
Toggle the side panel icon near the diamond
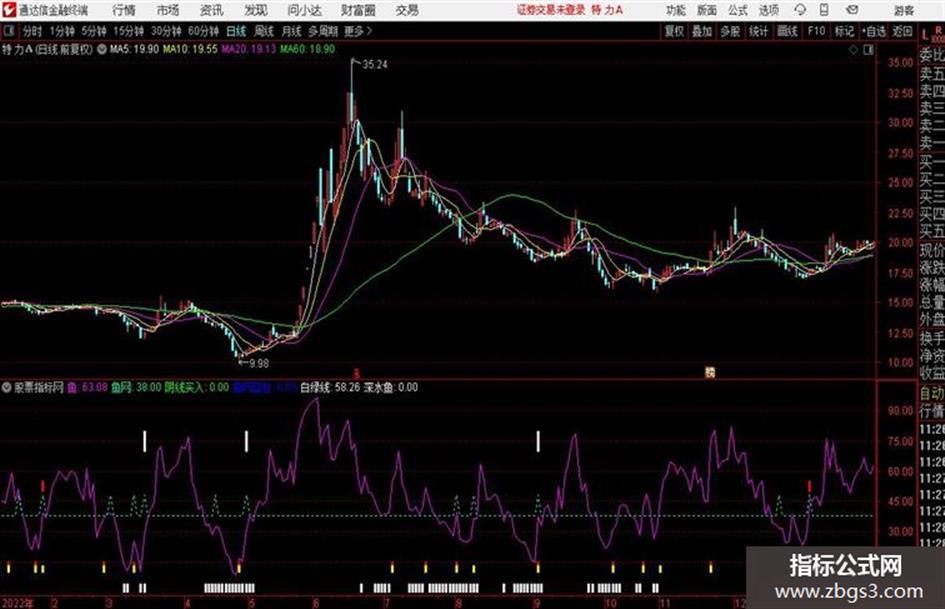[868, 50]
